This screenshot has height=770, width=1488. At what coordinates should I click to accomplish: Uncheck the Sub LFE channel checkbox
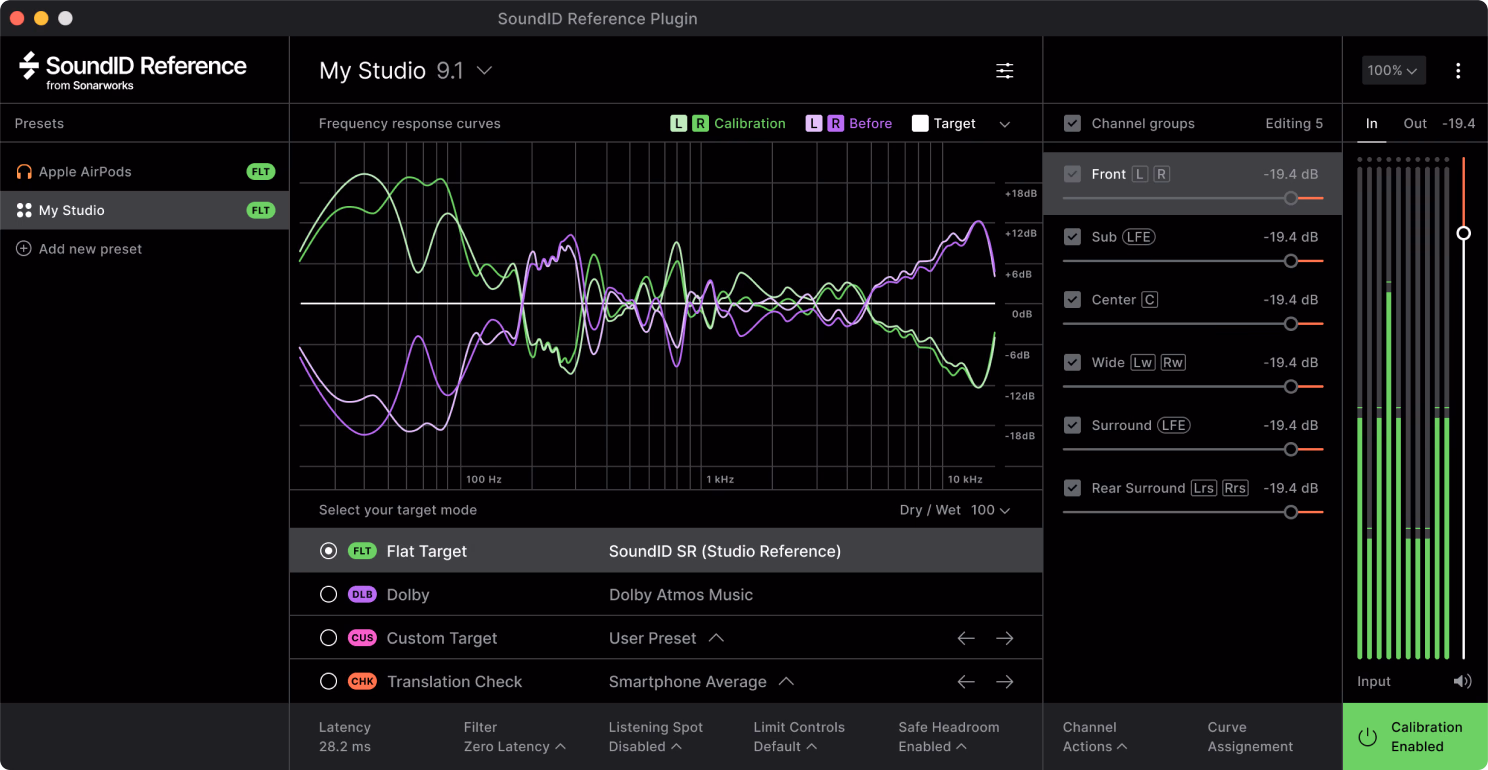coord(1073,237)
